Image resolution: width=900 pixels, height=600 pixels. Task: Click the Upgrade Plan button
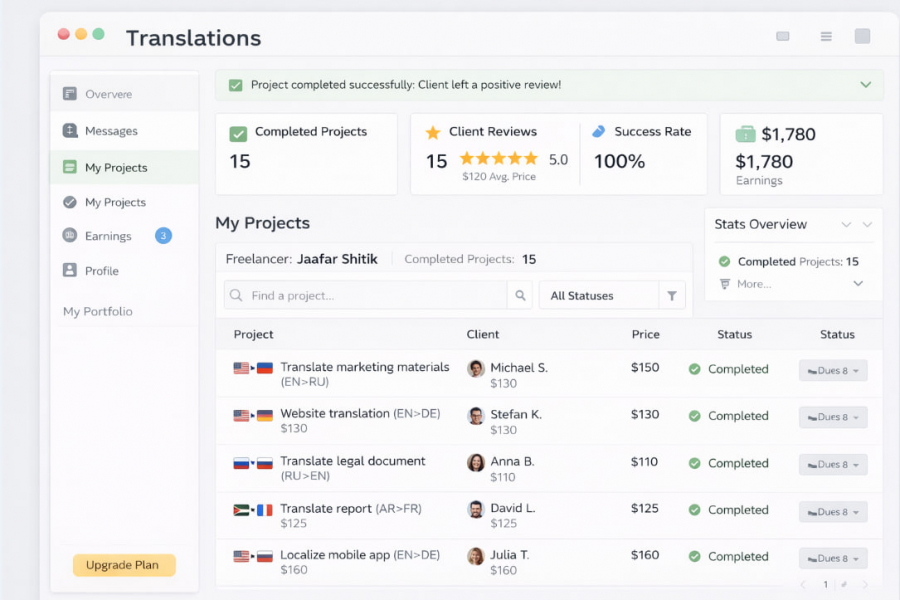[124, 565]
